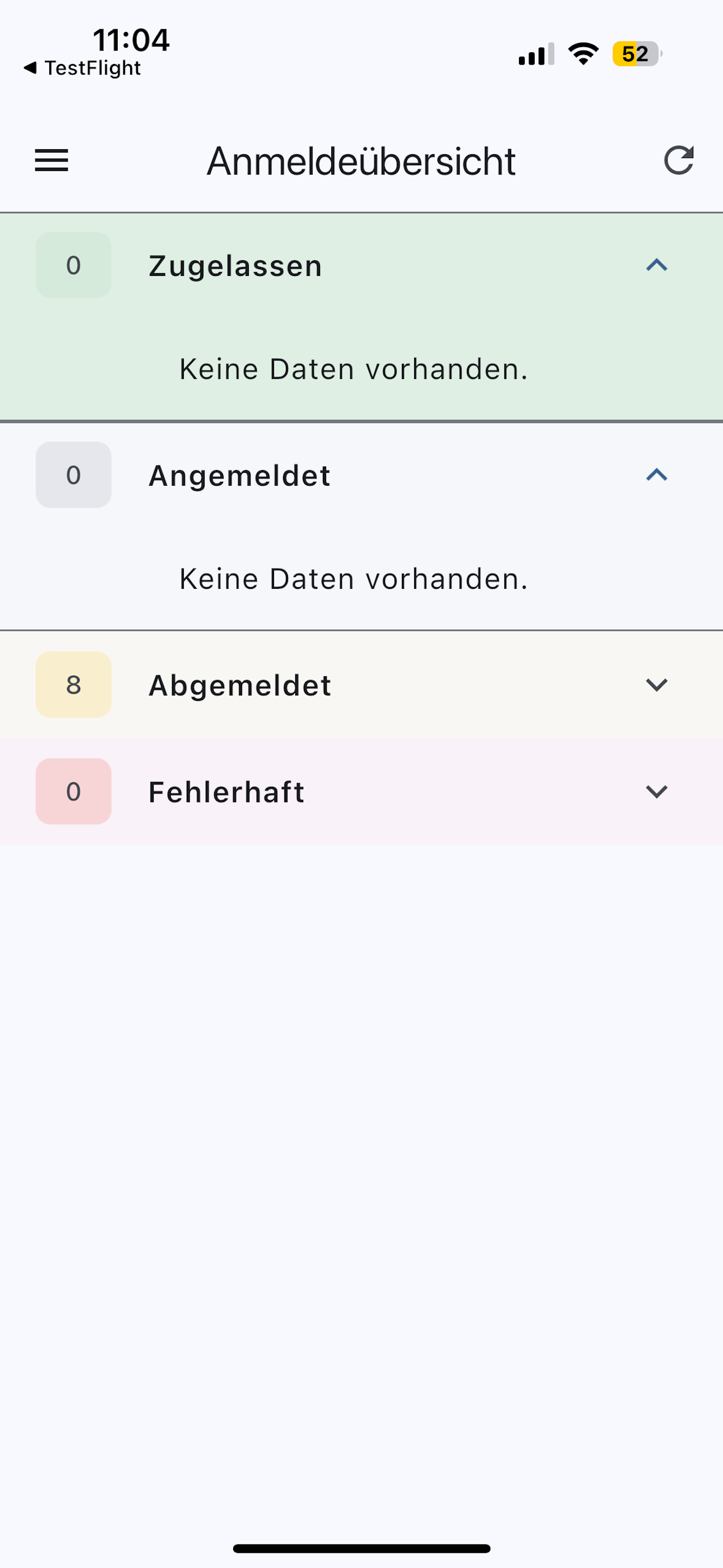Screen dimensions: 723x1568
Task: Select the Angemeldet heading label
Action: pyautogui.click(x=239, y=476)
